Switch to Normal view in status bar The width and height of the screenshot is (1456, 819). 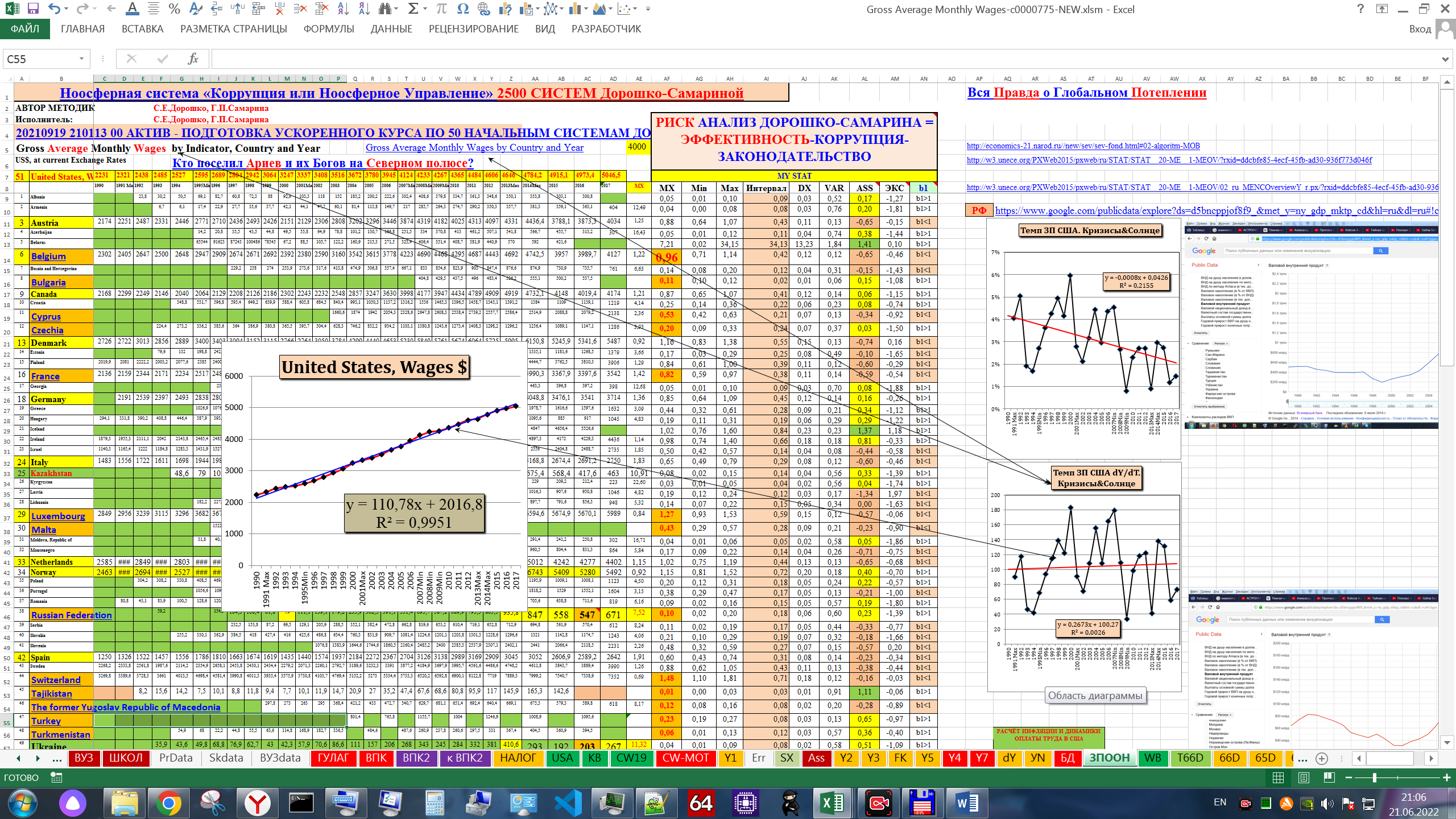(1278, 777)
